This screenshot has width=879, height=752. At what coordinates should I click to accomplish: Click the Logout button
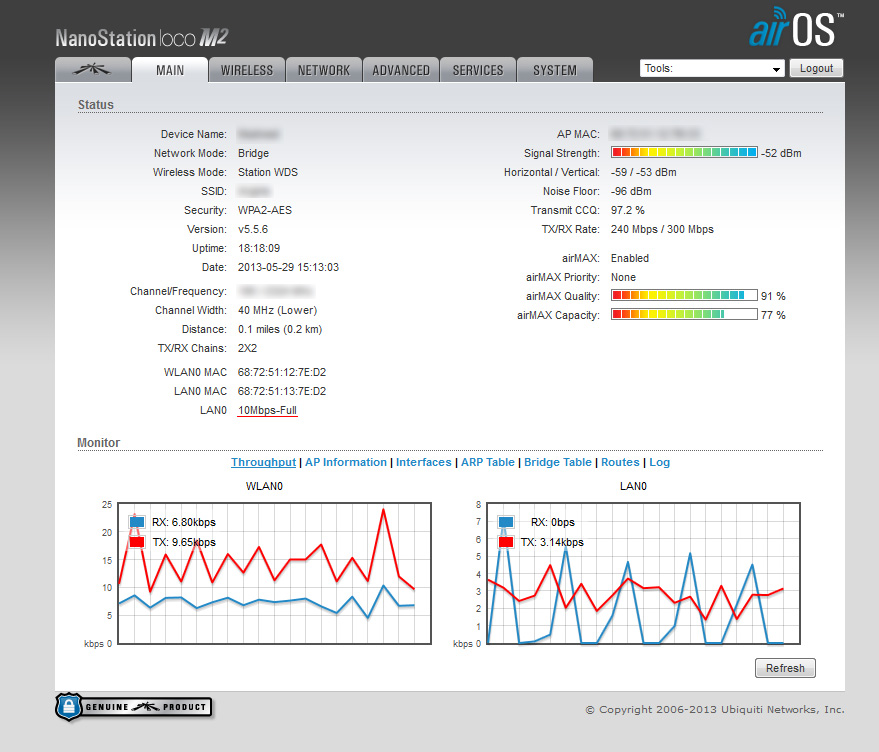point(816,68)
